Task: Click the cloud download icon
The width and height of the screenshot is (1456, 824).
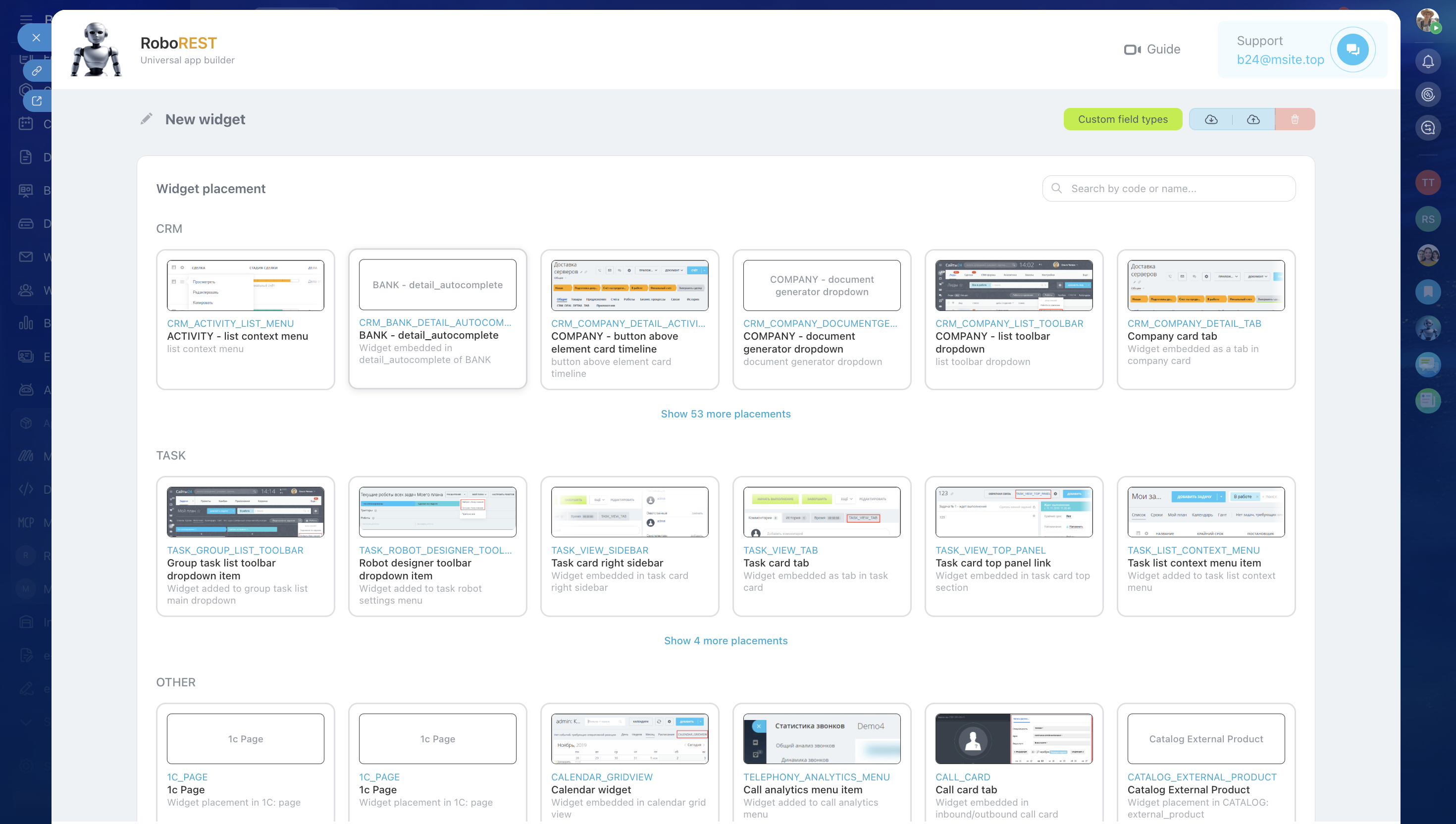Action: point(1211,119)
